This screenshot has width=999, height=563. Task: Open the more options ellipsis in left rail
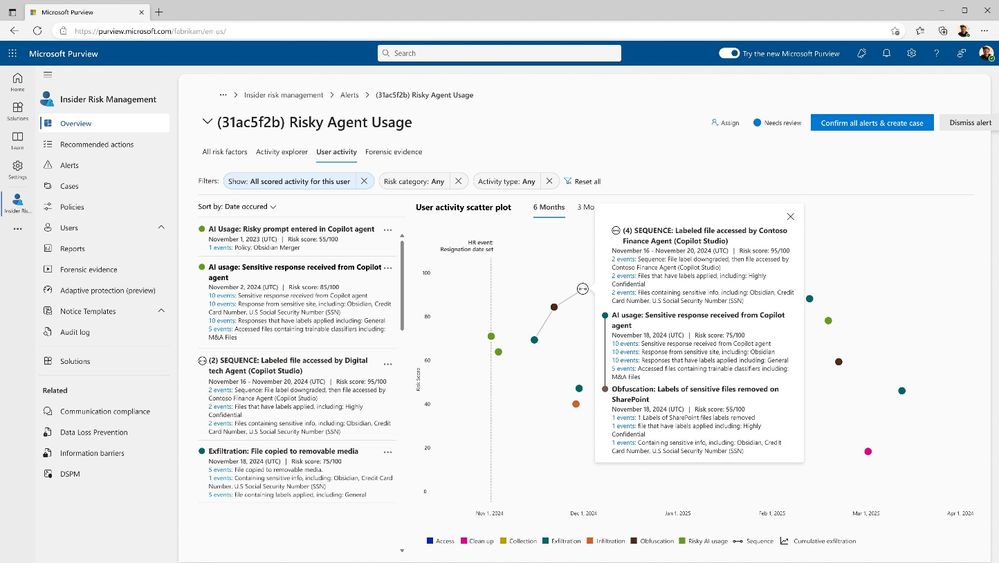[17, 229]
